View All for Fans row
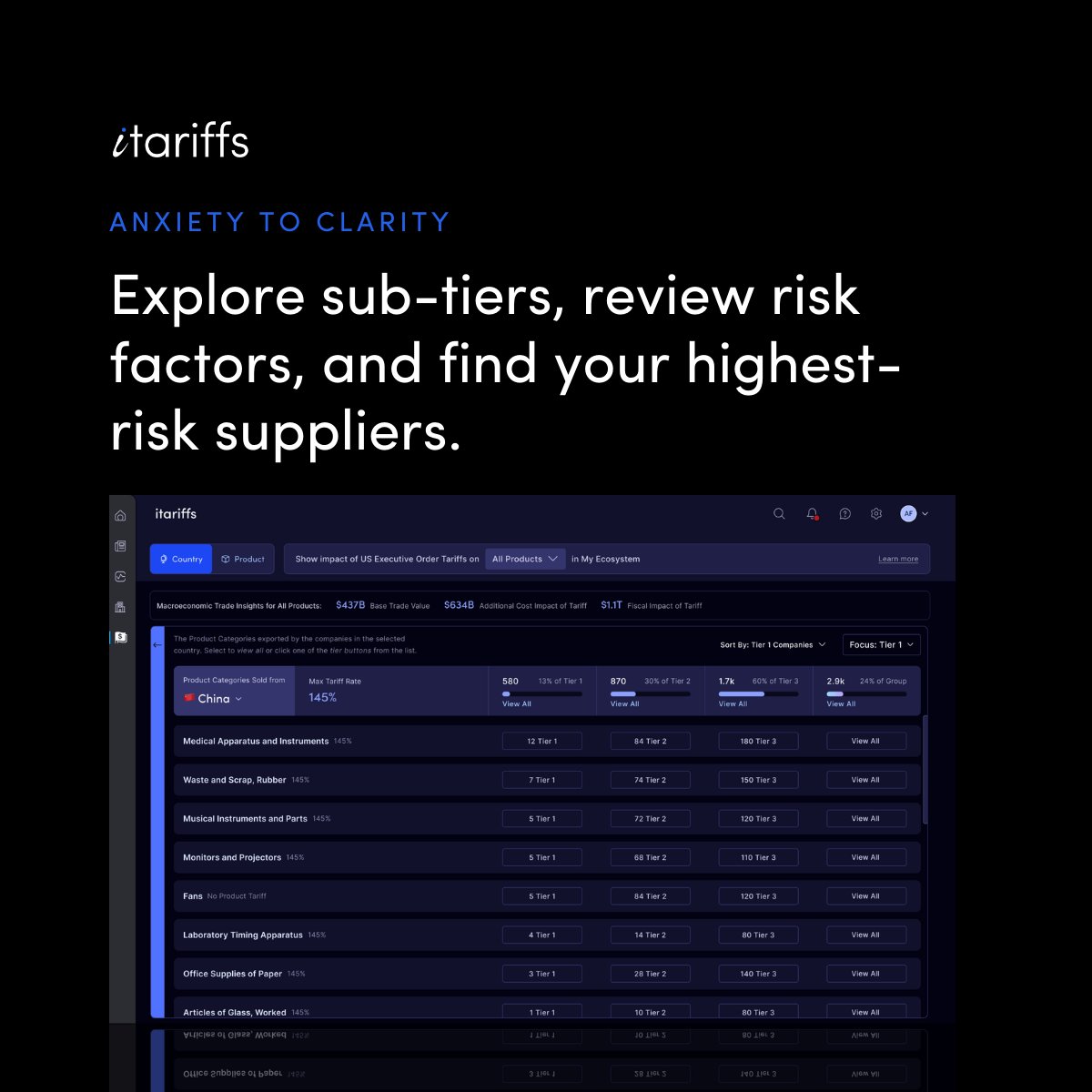Viewport: 1092px width, 1092px height. (866, 896)
